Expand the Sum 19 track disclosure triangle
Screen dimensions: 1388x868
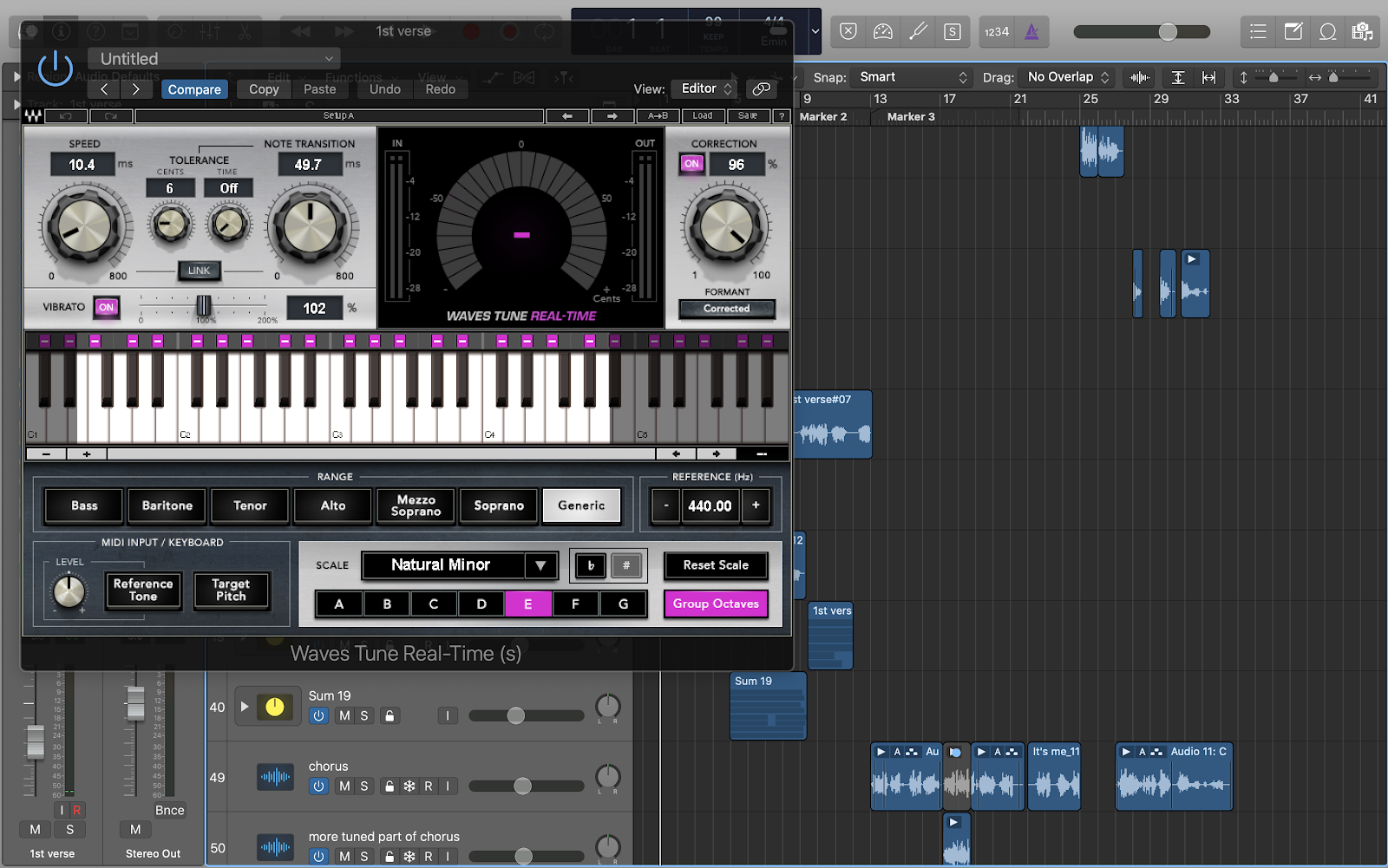coord(244,707)
